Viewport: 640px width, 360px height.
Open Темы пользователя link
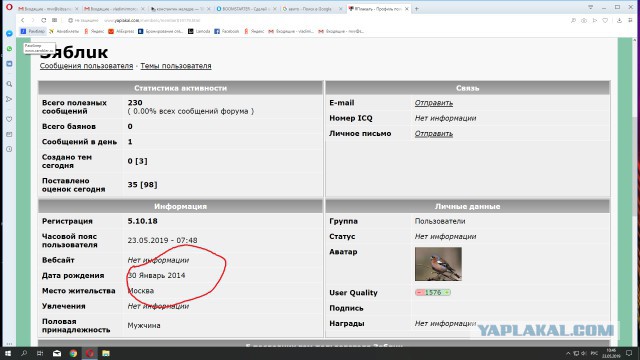pyautogui.click(x=176, y=66)
